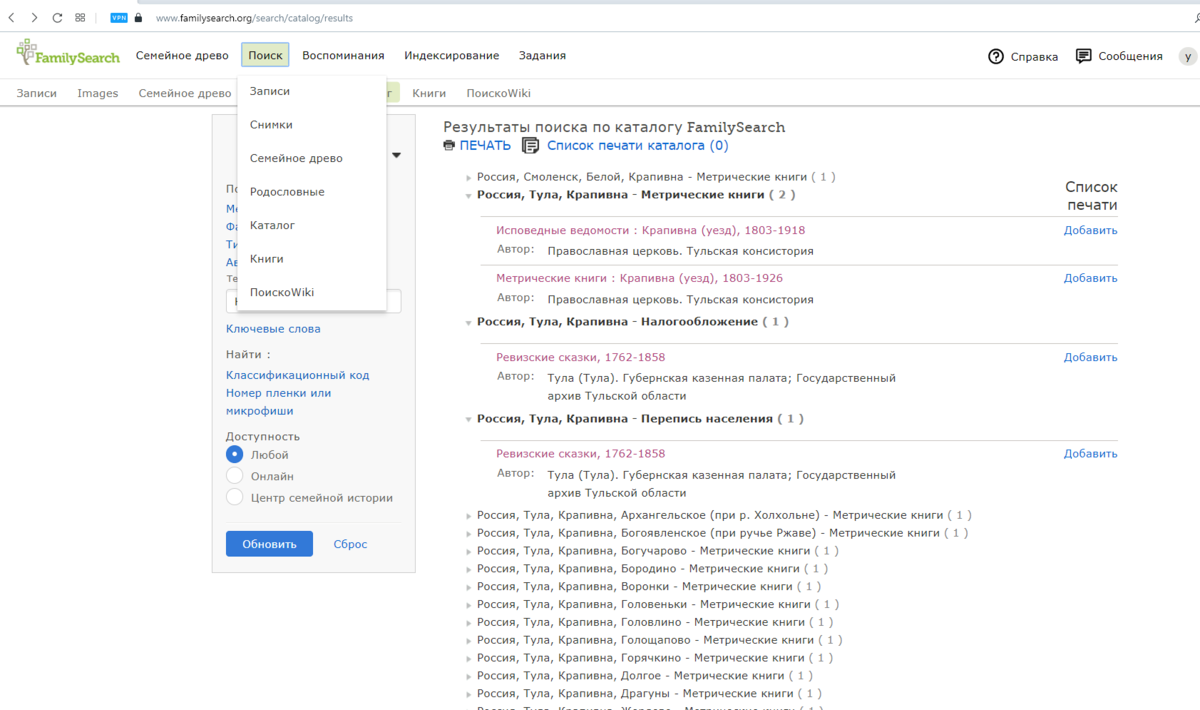Switch to the Images sub-navigation tab
This screenshot has height=710, width=1200.
pyautogui.click(x=98, y=93)
